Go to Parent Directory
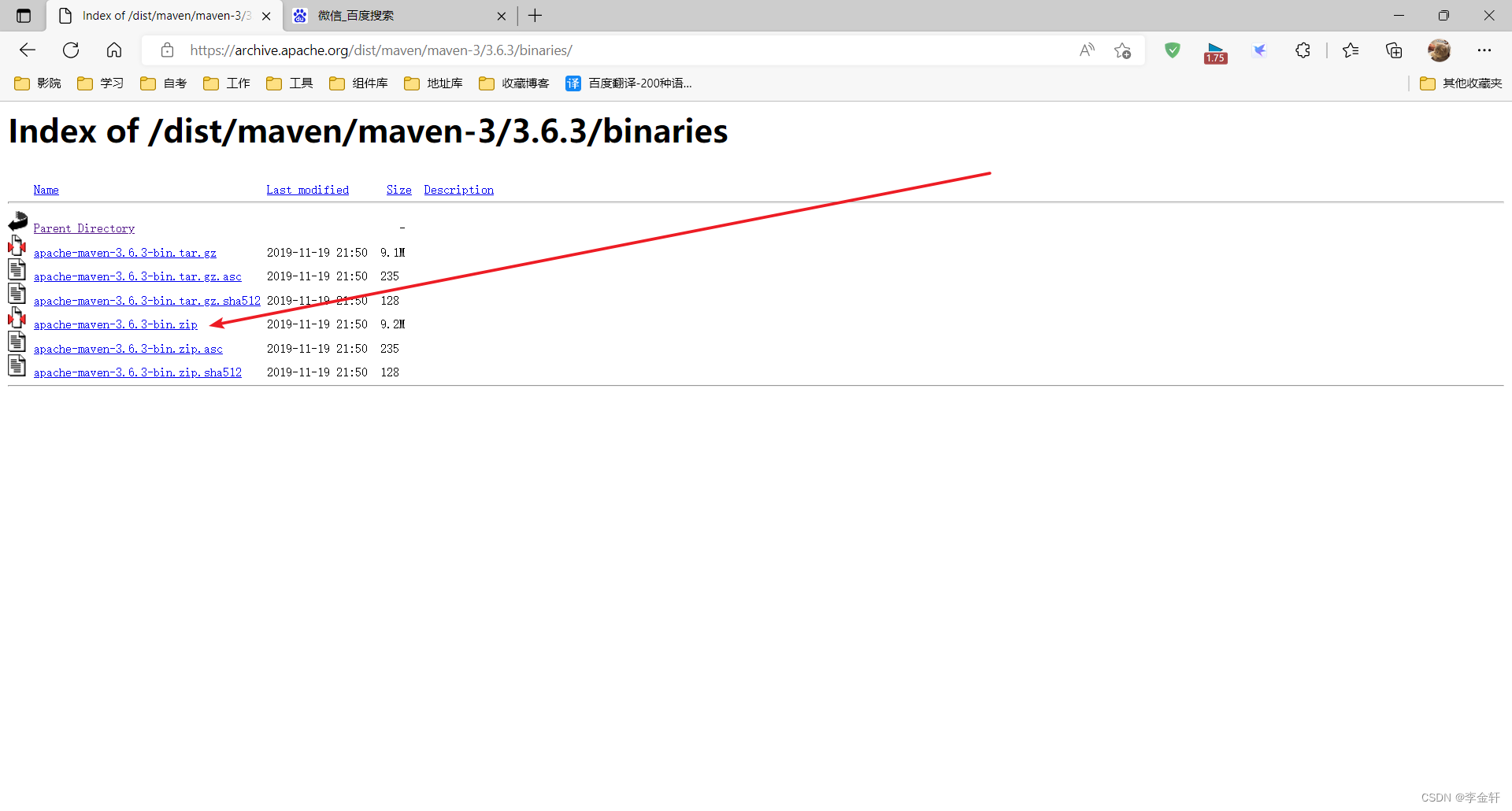Screen dimensions: 1512x811 pyautogui.click(x=83, y=228)
